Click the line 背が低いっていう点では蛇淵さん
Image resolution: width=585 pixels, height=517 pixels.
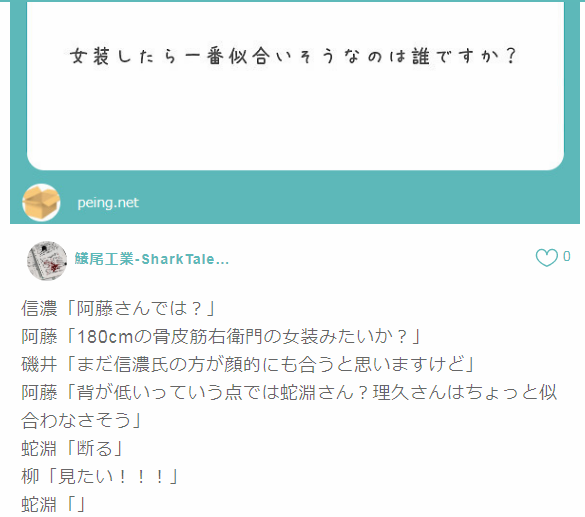pos(289,393)
